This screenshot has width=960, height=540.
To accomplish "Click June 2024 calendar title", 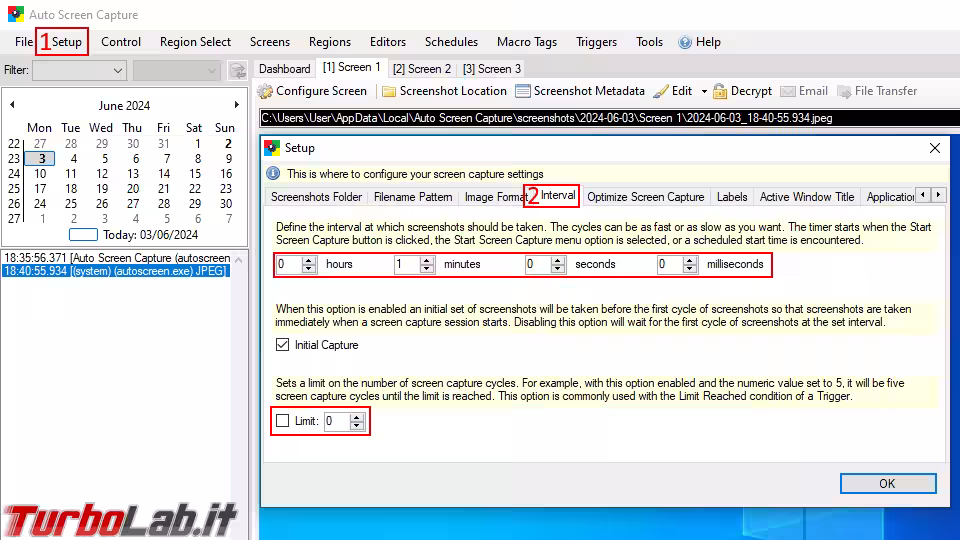I will point(124,105).
